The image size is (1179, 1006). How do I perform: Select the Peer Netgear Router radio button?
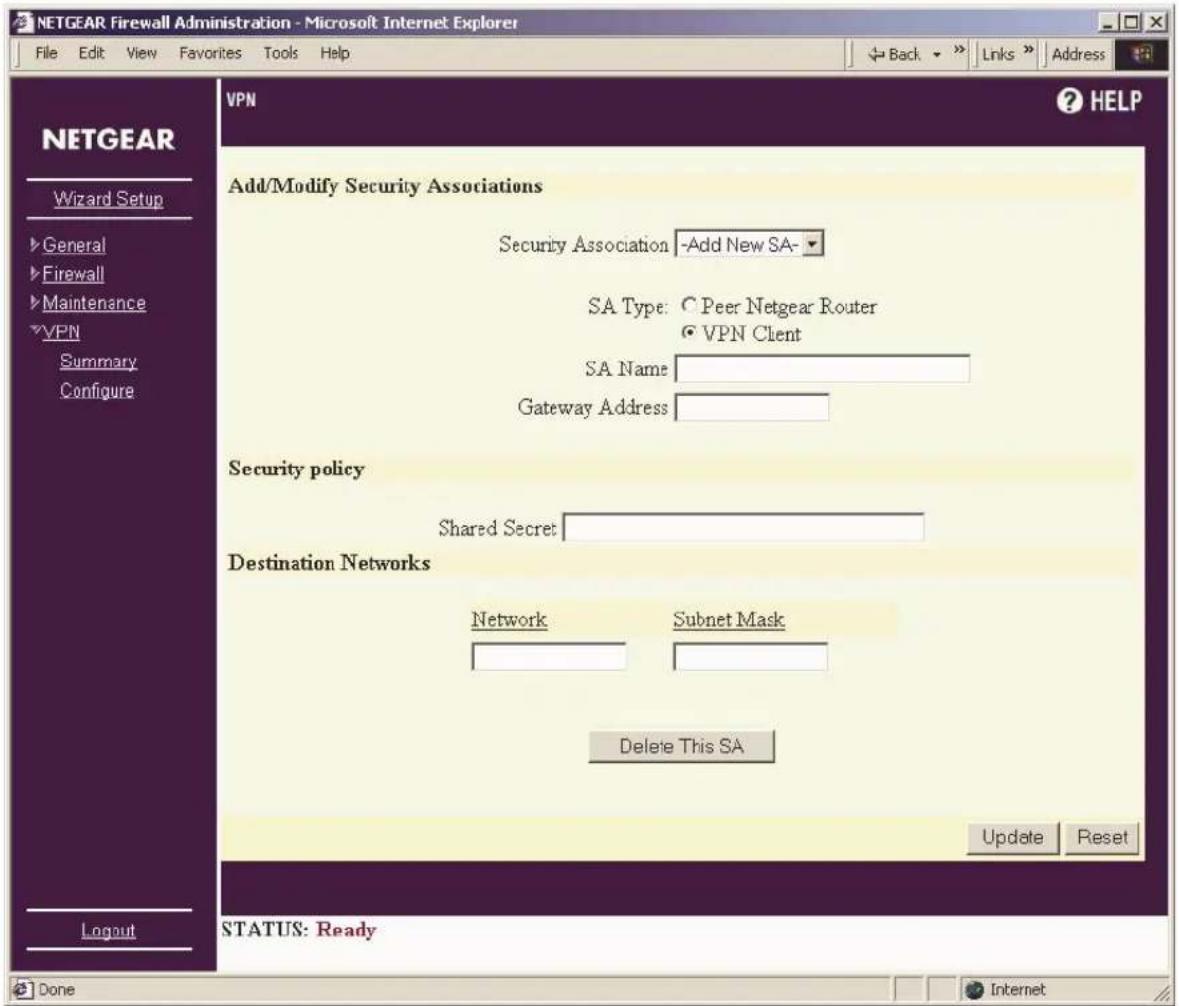coord(688,305)
